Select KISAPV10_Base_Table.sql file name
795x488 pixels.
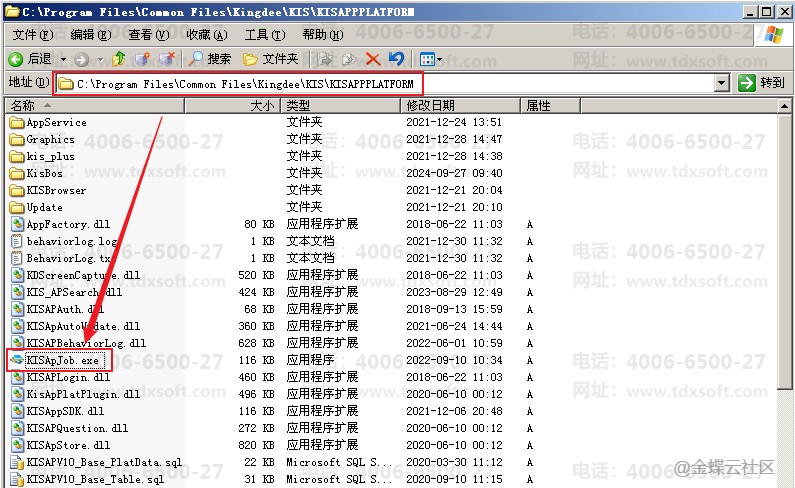click(95, 479)
